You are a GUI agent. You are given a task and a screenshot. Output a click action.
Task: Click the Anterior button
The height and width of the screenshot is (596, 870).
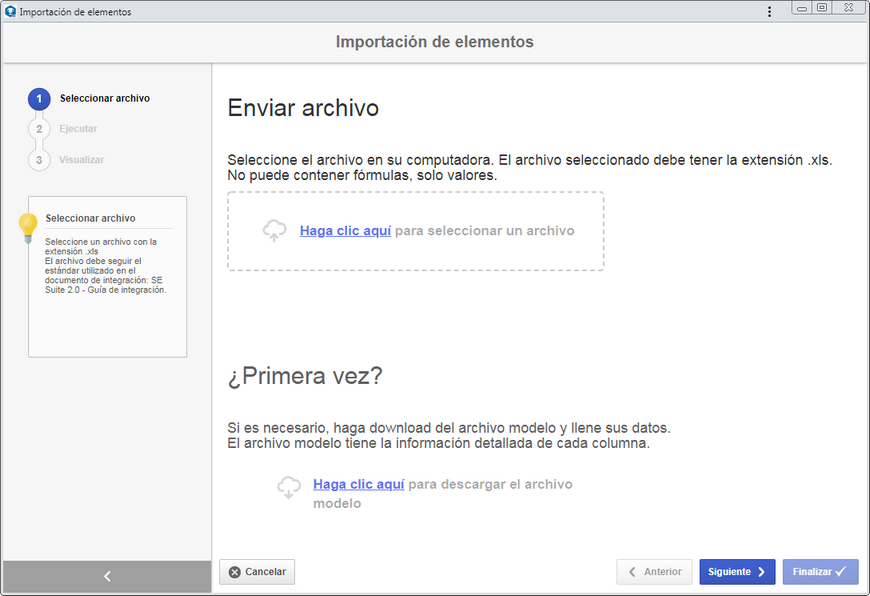[654, 572]
